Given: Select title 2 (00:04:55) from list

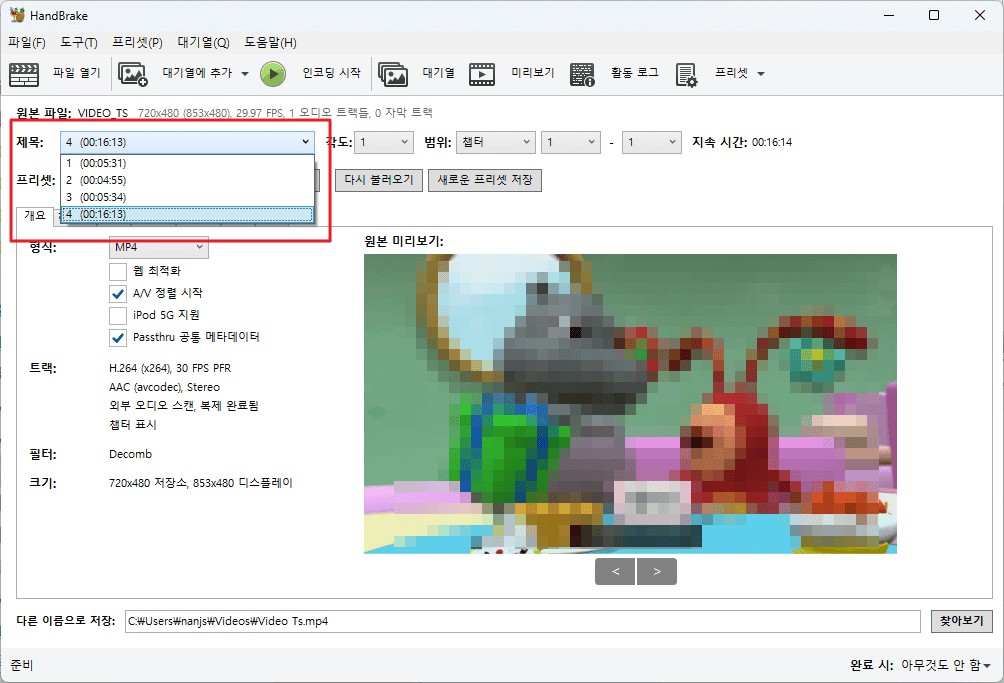Looking at the screenshot, I should click(188, 180).
